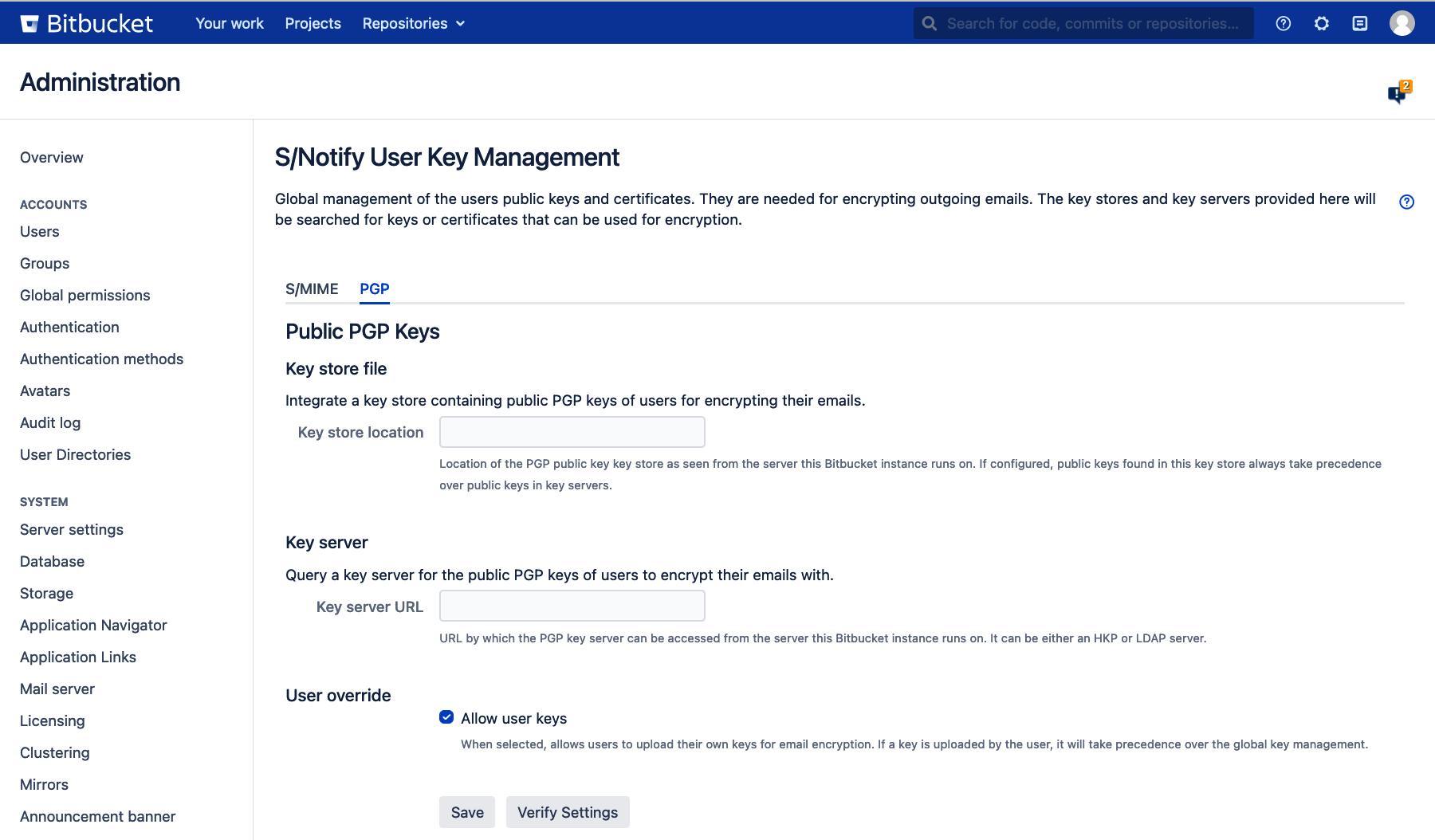The height and width of the screenshot is (840, 1435).
Task: Click the Verify Settings button
Action: pos(567,812)
